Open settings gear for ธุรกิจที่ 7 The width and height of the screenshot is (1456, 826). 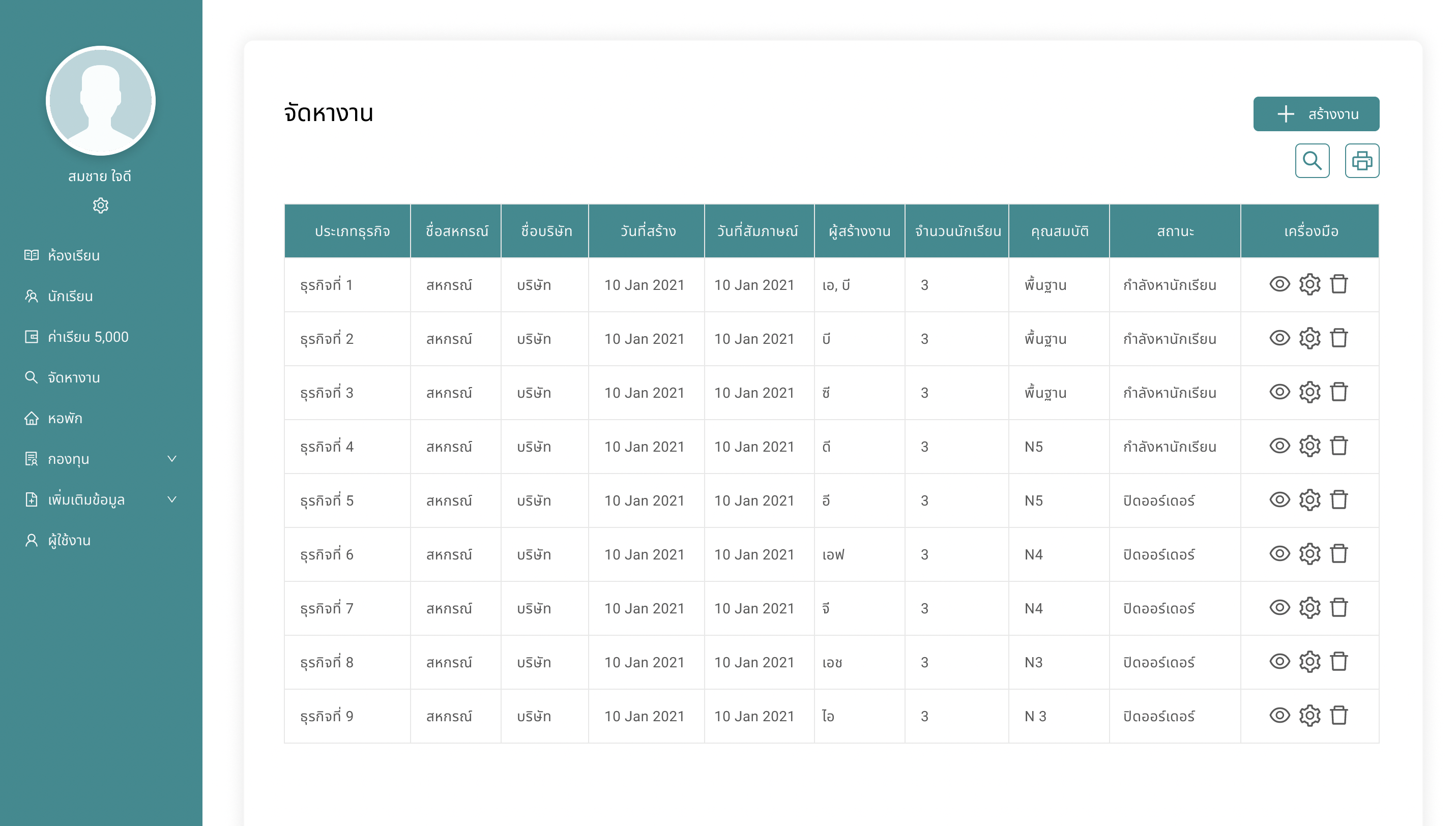point(1309,608)
